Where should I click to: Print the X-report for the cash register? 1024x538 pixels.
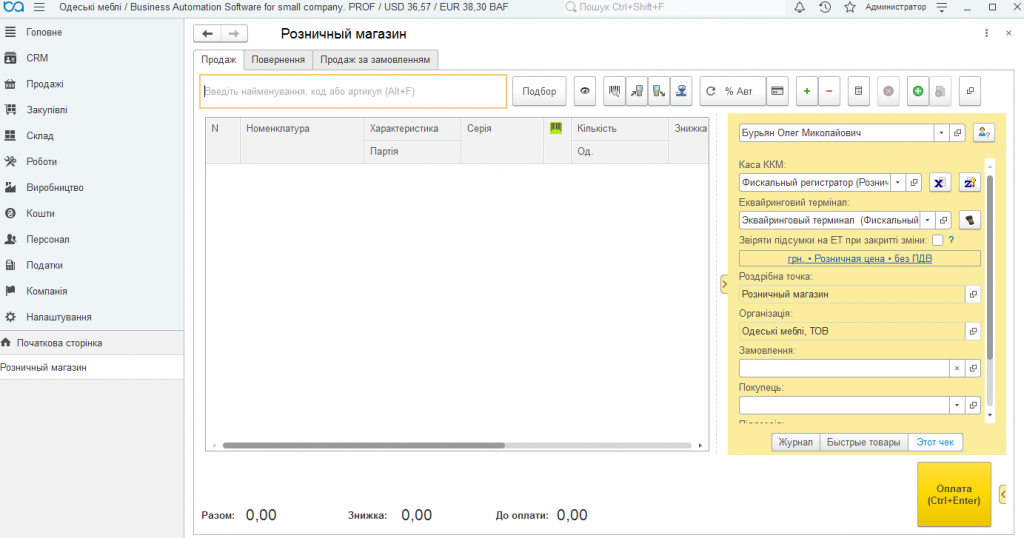point(938,183)
